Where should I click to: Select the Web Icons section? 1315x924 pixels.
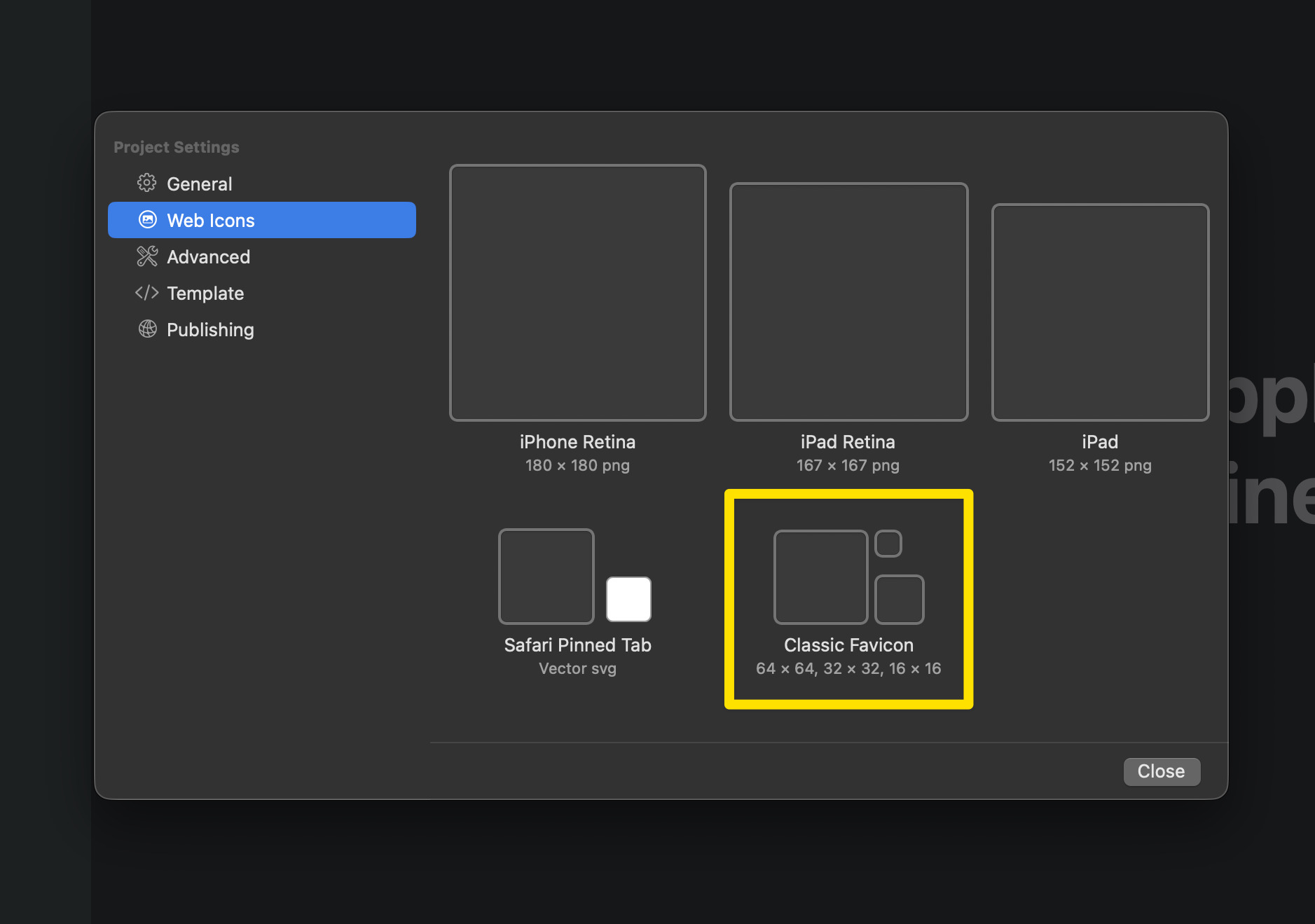tap(211, 220)
